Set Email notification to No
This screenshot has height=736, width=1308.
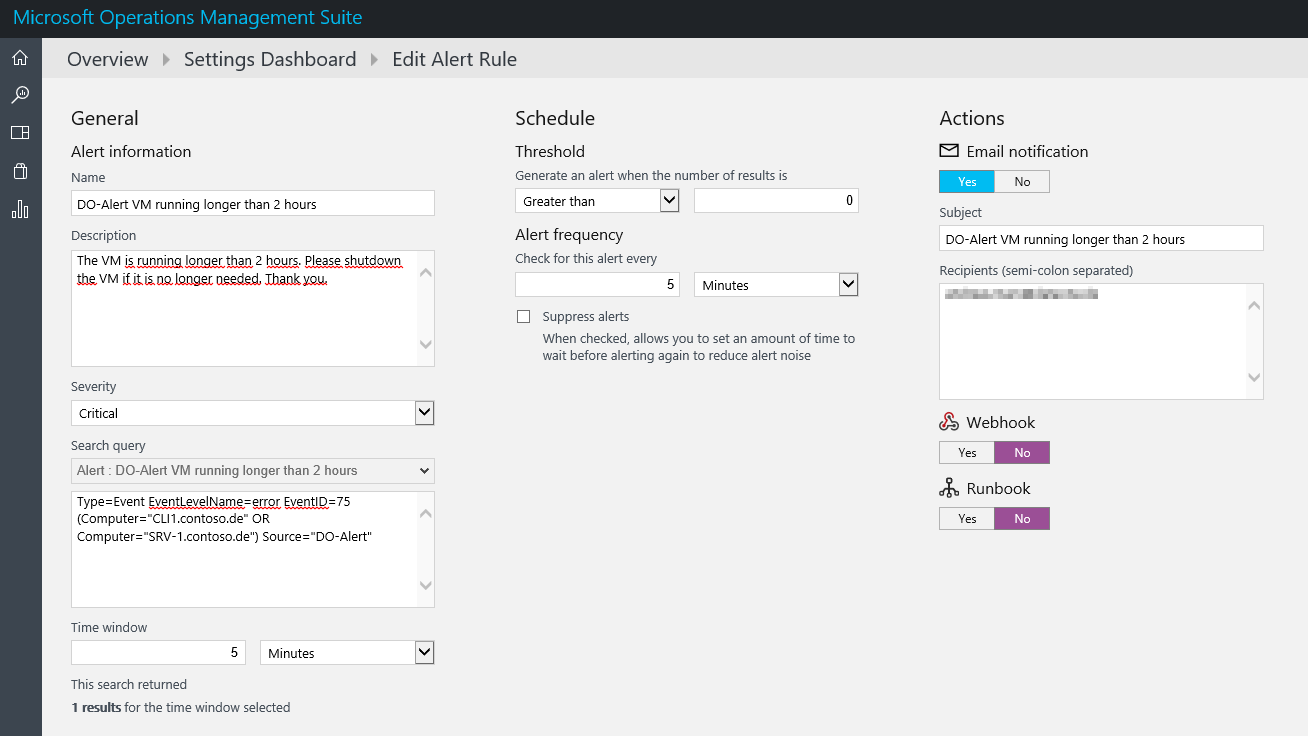(1021, 182)
